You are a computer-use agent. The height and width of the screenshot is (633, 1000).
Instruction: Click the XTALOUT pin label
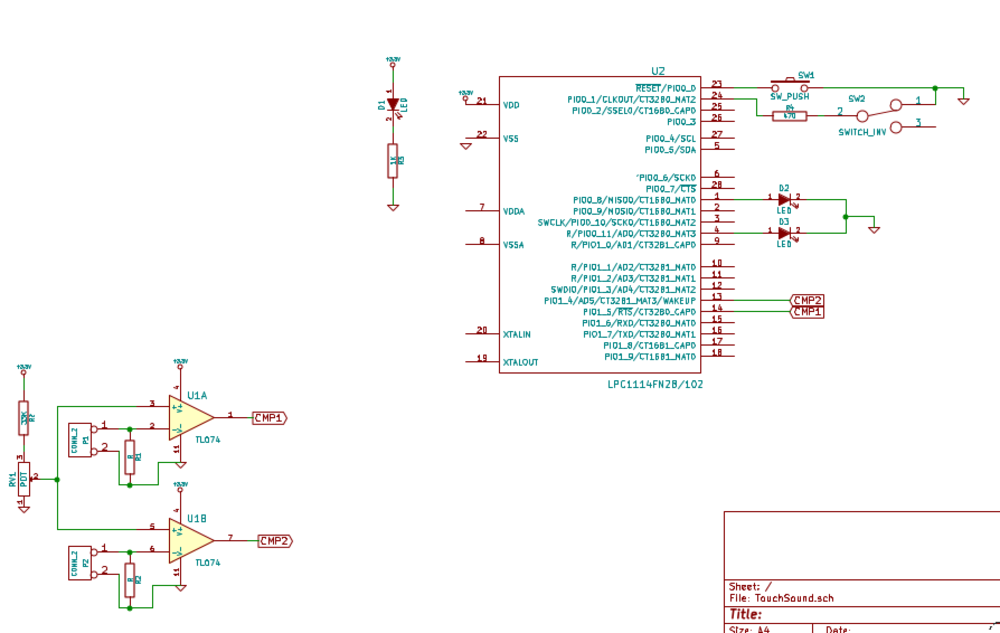[x=520, y=362]
